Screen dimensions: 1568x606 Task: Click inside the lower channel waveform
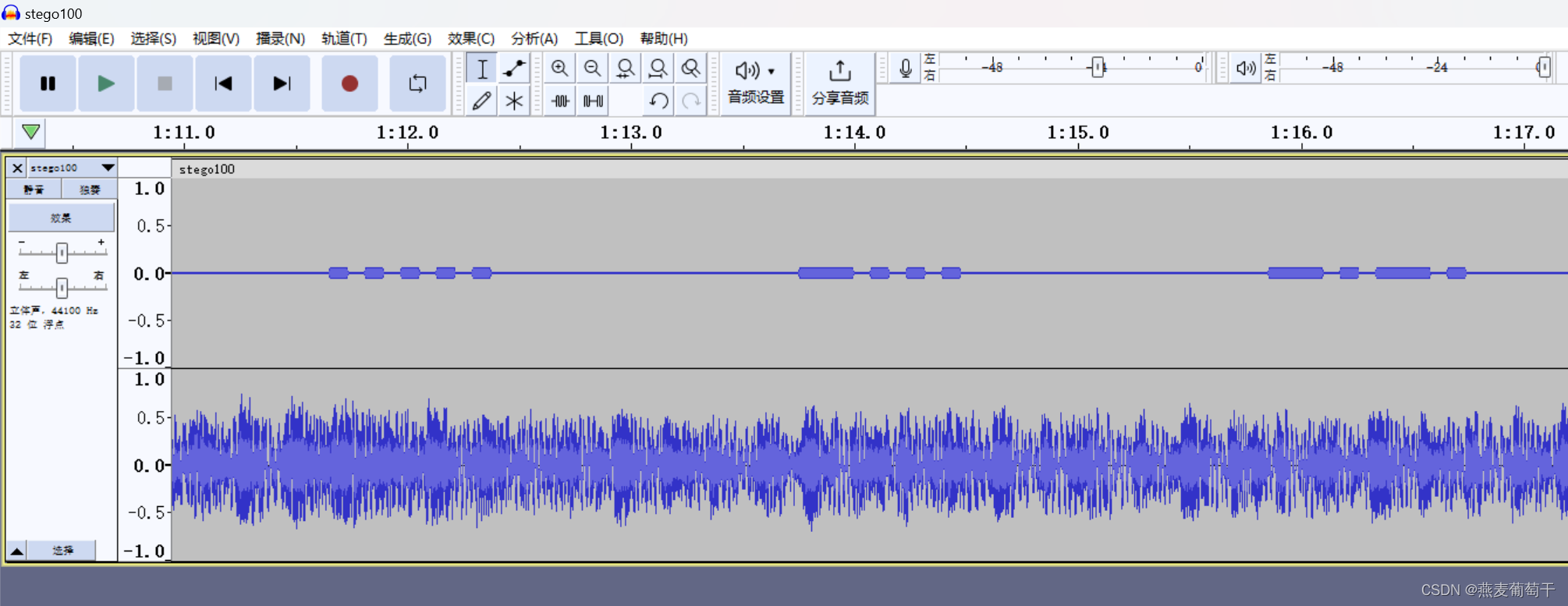click(869, 465)
